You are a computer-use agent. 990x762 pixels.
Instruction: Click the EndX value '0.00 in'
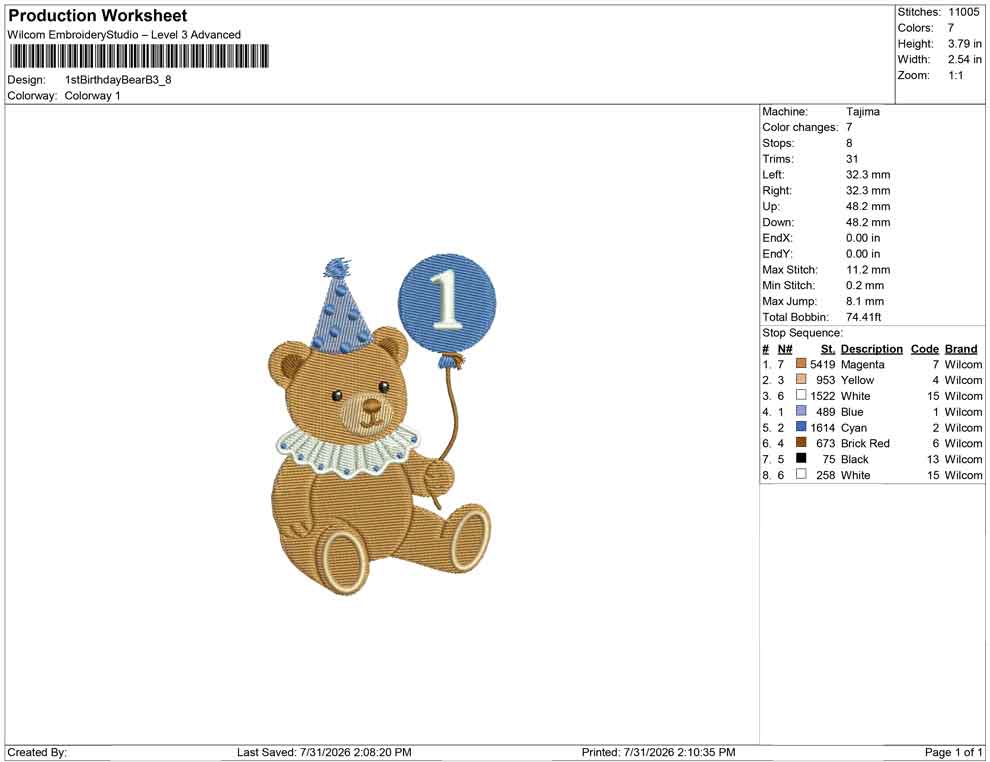pos(863,238)
